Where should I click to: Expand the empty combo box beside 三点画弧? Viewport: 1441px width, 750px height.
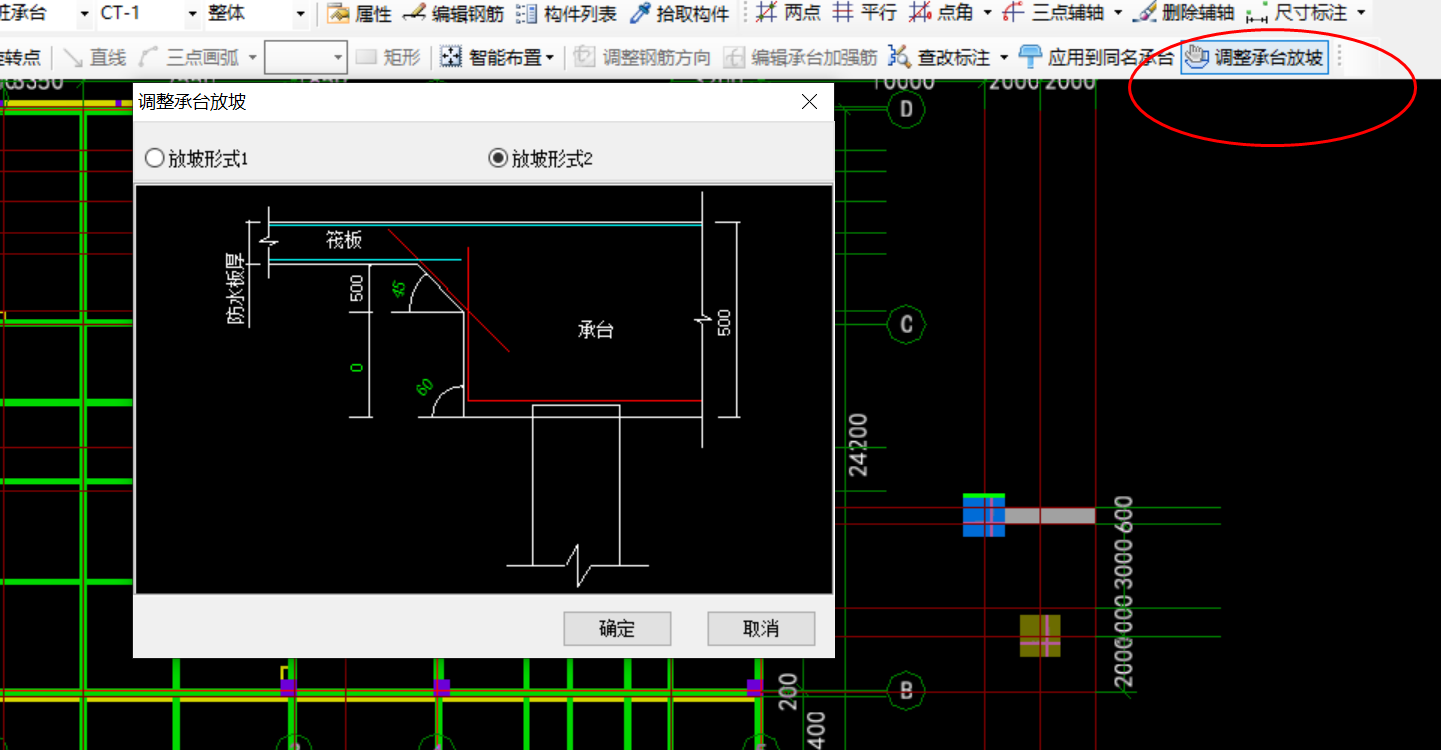click(x=337, y=57)
